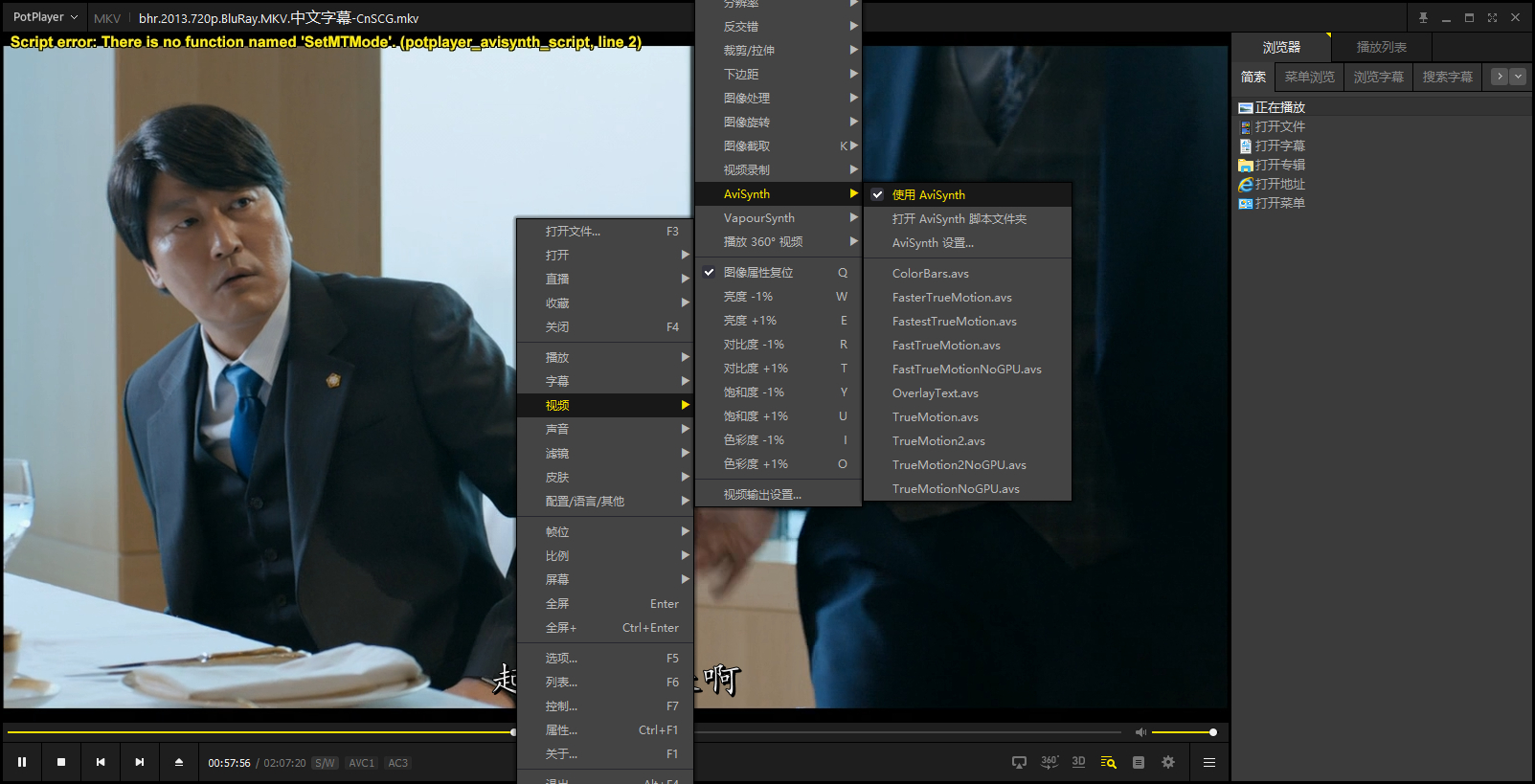
Task: Toggle the 图像属性复位 checked item
Action: tap(778, 272)
